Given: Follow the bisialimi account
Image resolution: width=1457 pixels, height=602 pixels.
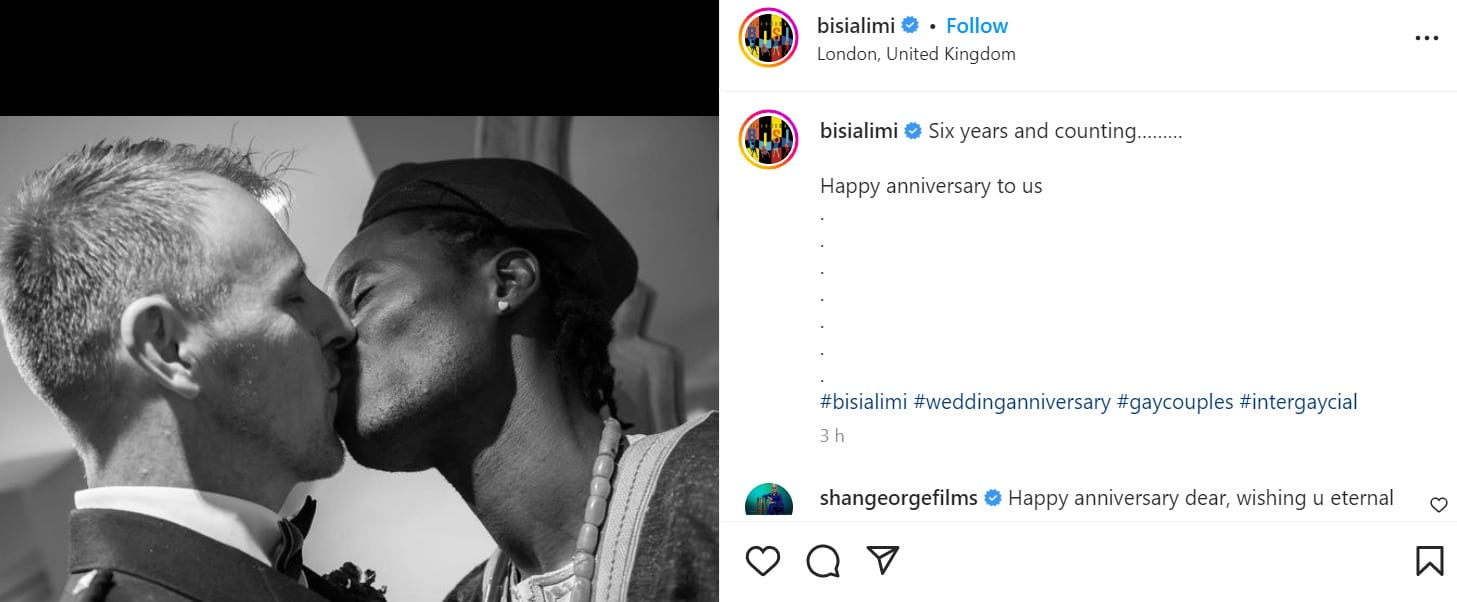Looking at the screenshot, I should (977, 26).
